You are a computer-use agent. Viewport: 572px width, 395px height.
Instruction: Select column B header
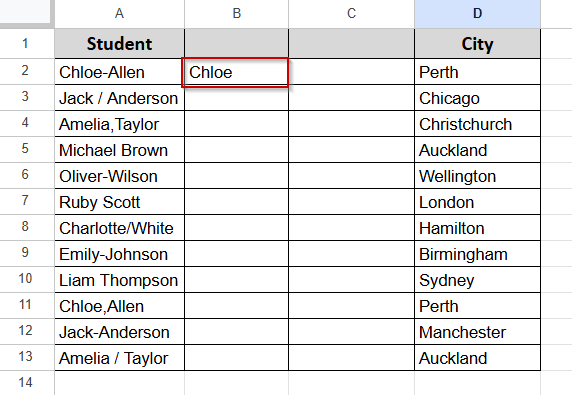(236, 14)
